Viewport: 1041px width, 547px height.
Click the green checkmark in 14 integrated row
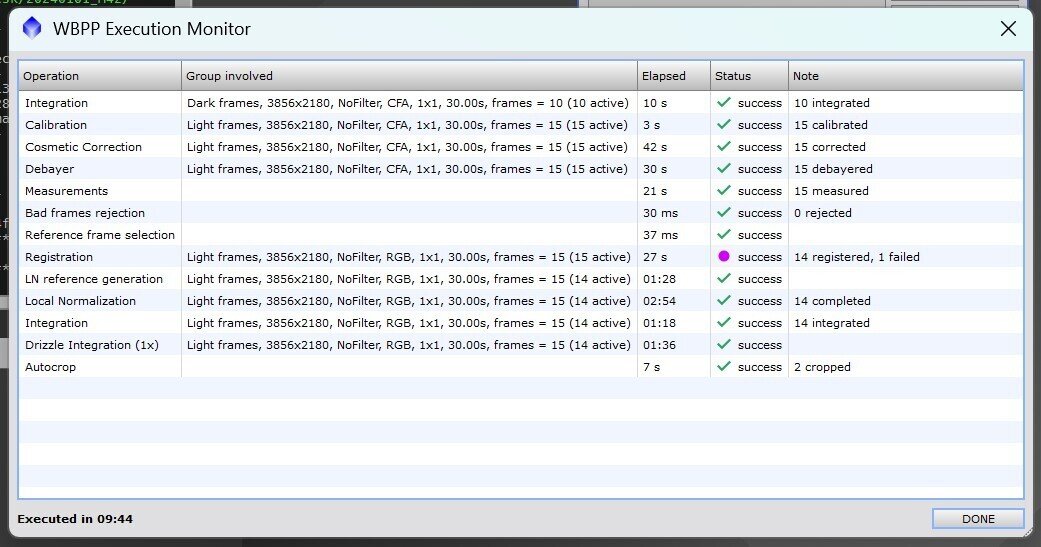point(724,322)
